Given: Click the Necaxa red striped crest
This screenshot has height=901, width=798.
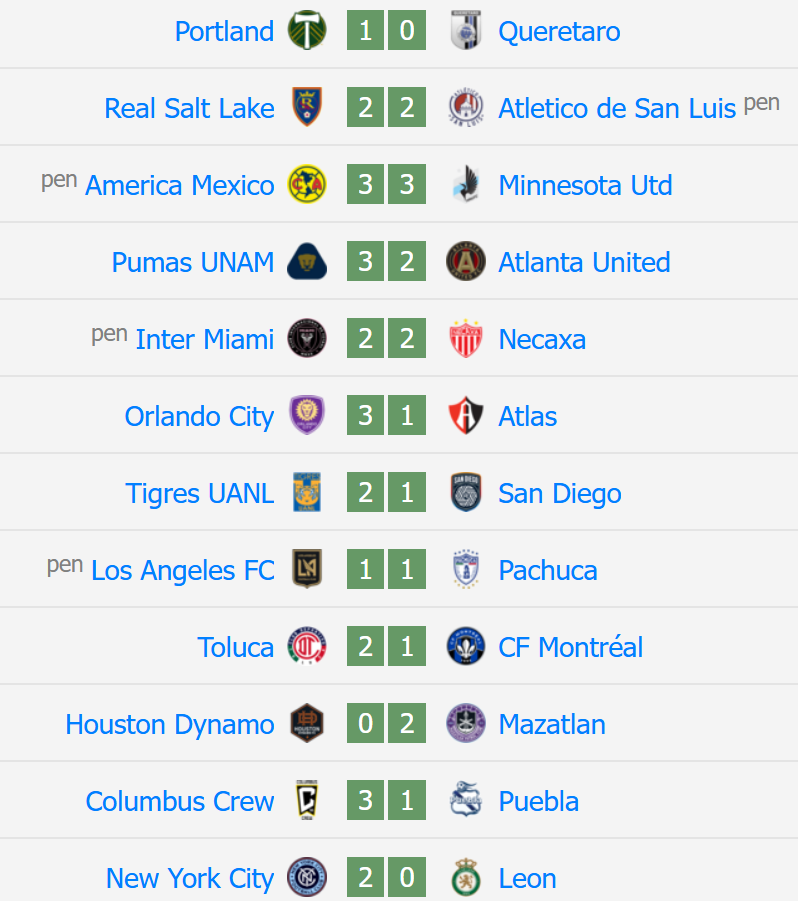Looking at the screenshot, I should (466, 338).
